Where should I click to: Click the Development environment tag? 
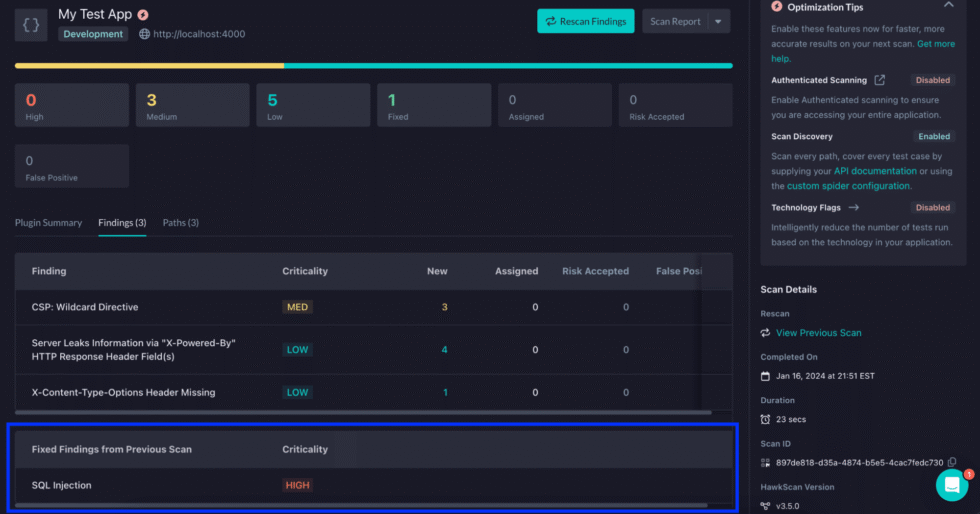[x=93, y=34]
